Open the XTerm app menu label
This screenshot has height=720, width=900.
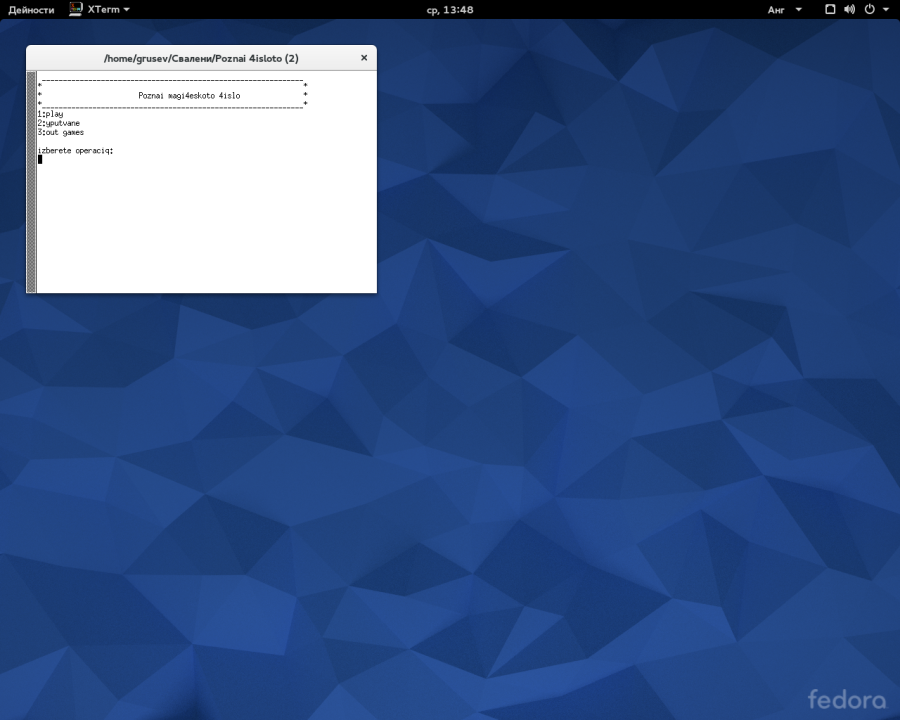[103, 9]
